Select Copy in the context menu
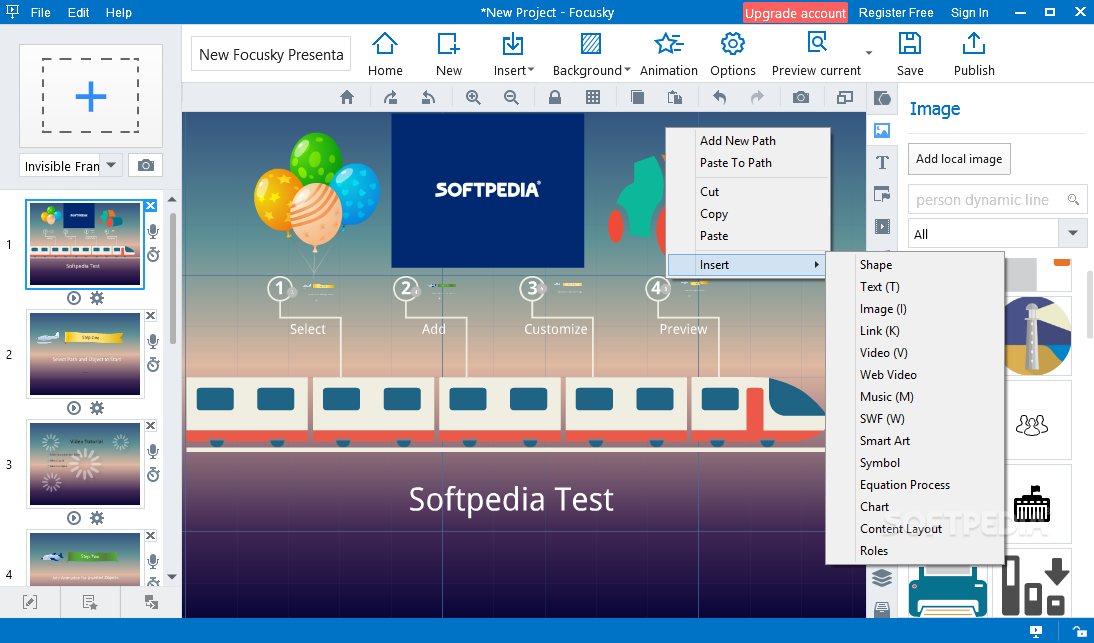The width and height of the screenshot is (1094, 643). point(748,213)
